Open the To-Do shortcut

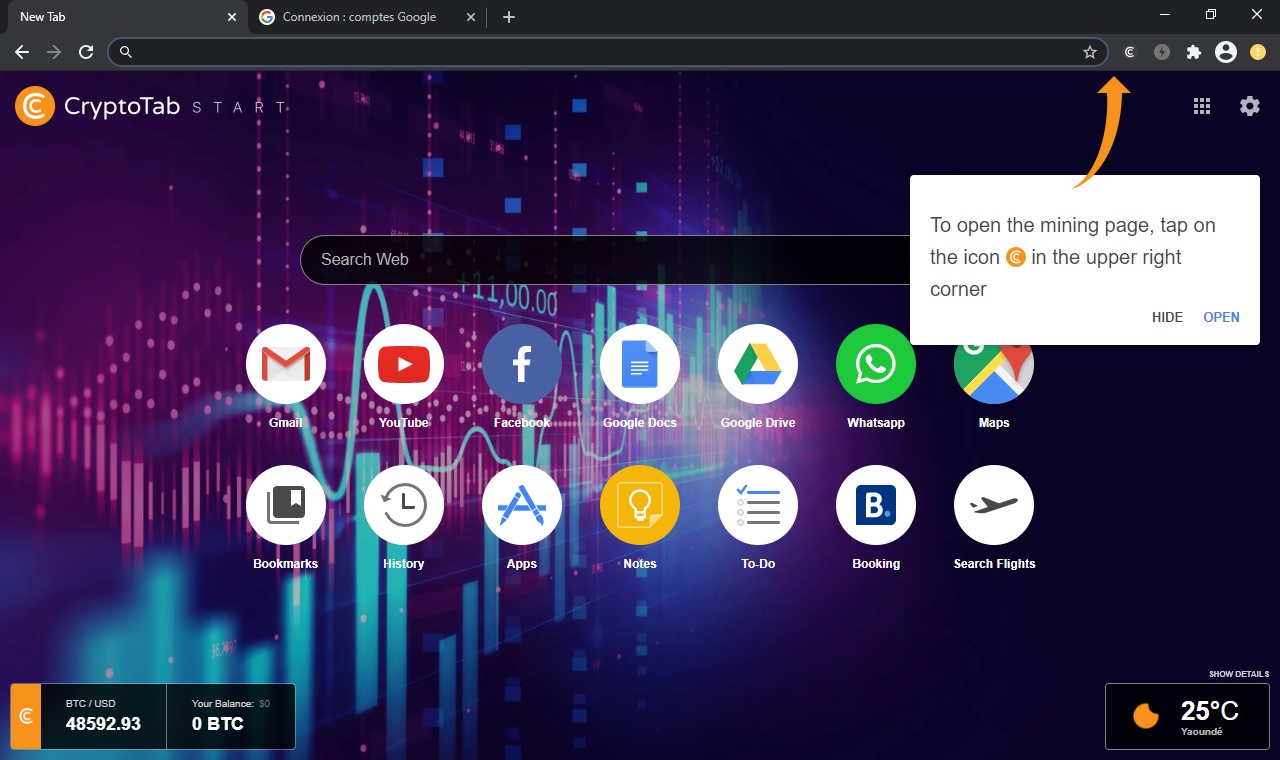(758, 505)
